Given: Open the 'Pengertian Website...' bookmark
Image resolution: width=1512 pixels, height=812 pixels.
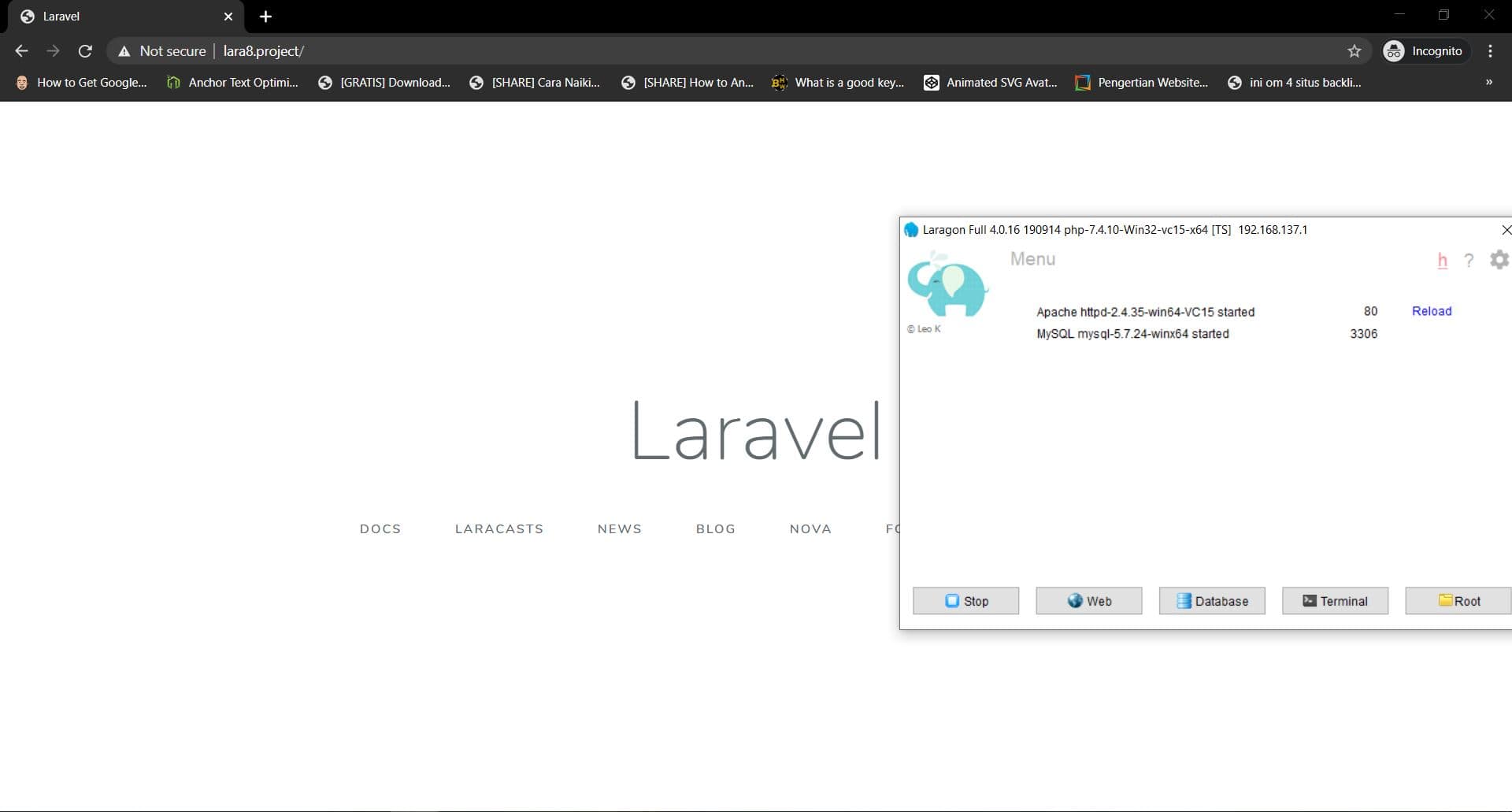Looking at the screenshot, I should click(1142, 82).
